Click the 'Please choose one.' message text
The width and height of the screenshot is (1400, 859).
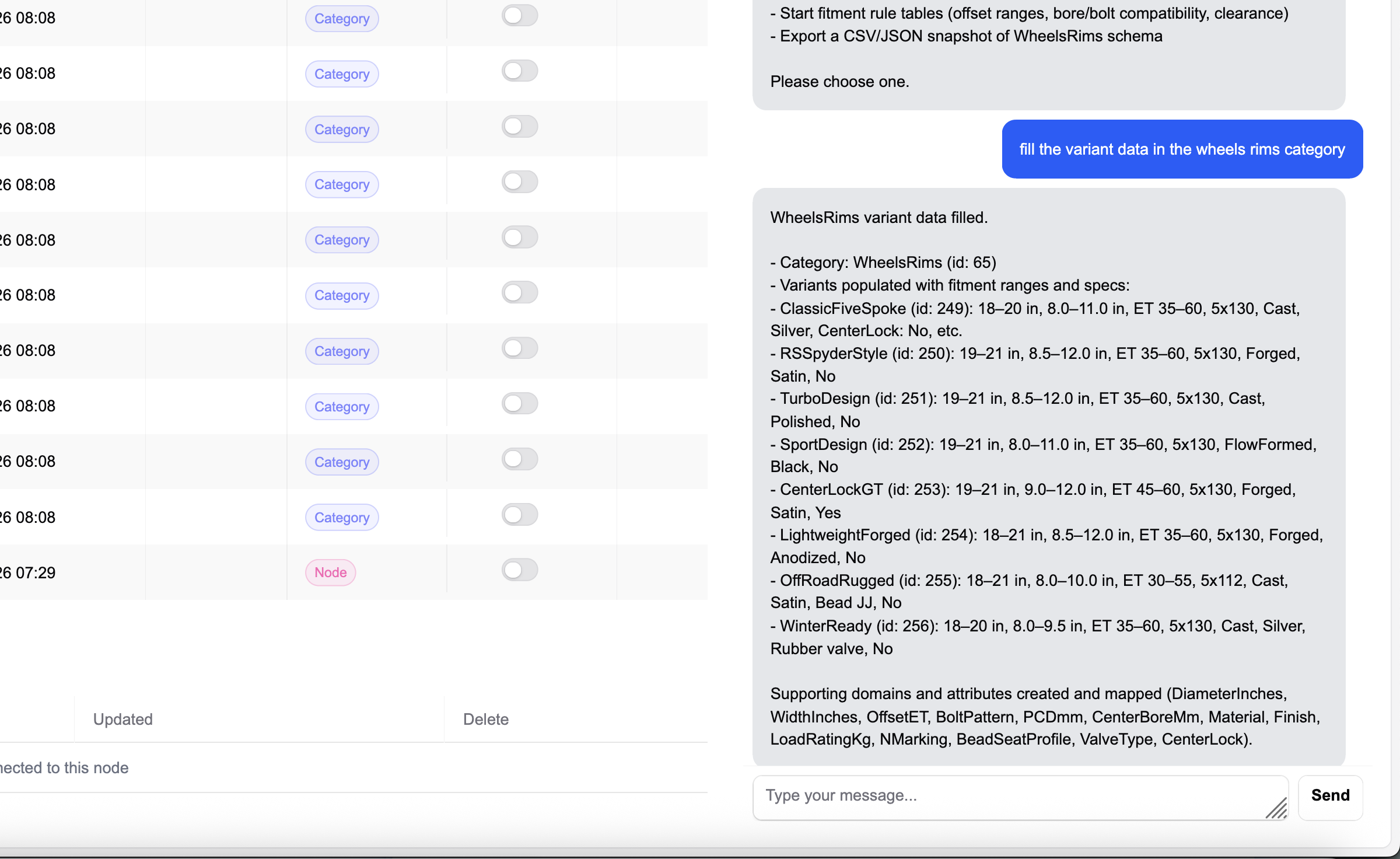(839, 82)
